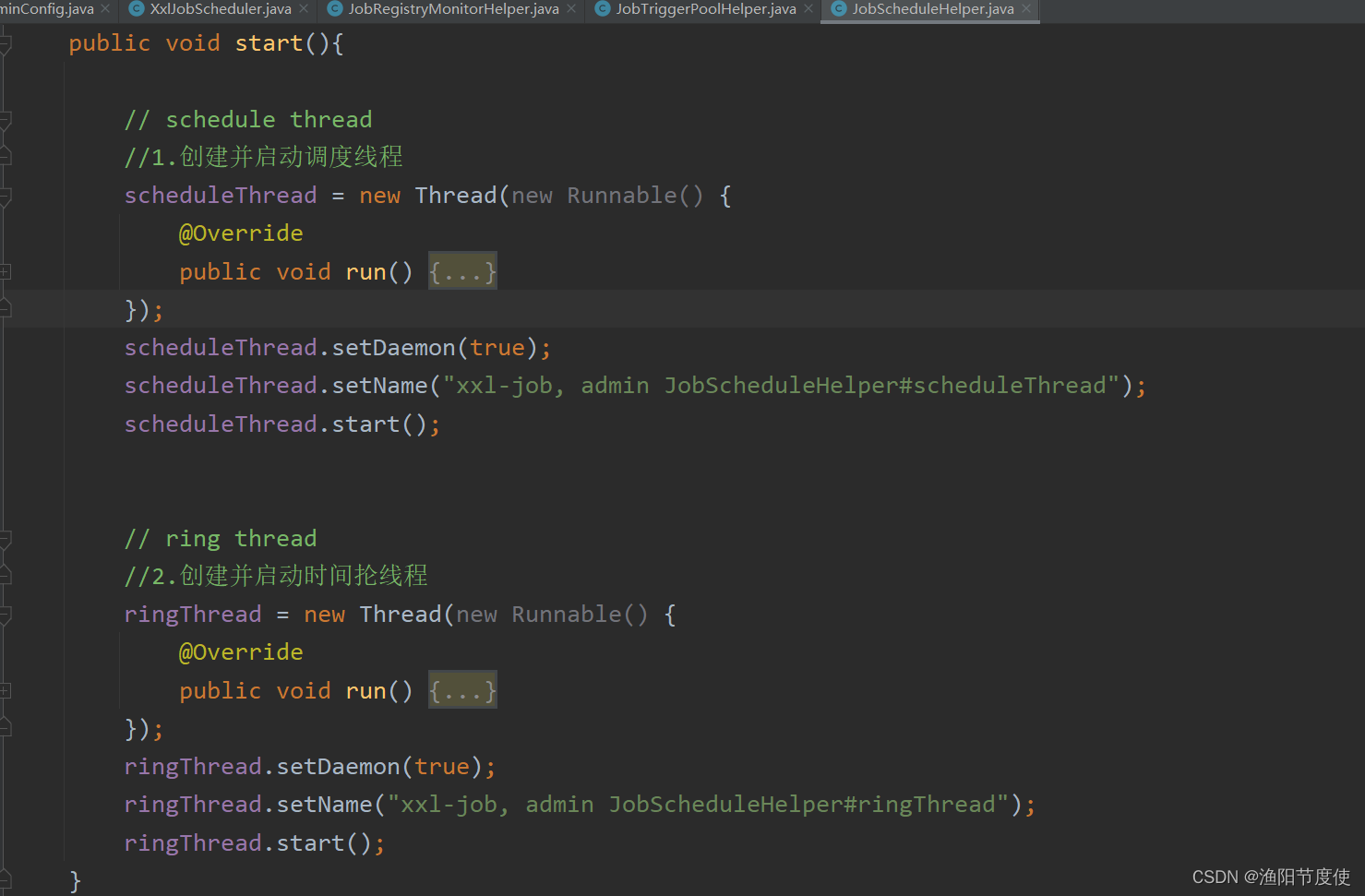Toggle gutter fold marker beside scheduleThread run()
The width and height of the screenshot is (1365, 896).
tap(6, 271)
